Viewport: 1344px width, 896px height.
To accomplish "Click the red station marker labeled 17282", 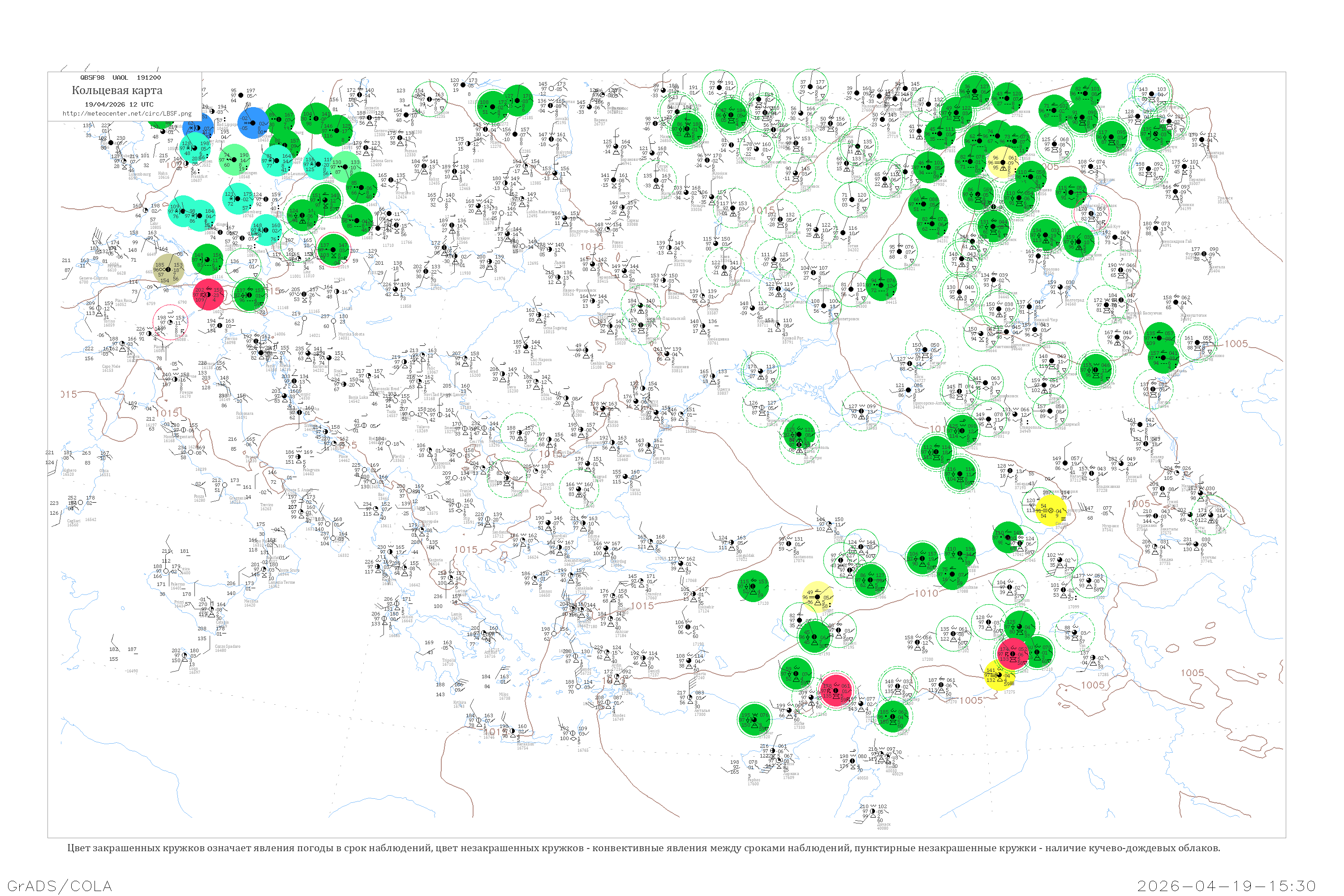I will tap(1012, 654).
